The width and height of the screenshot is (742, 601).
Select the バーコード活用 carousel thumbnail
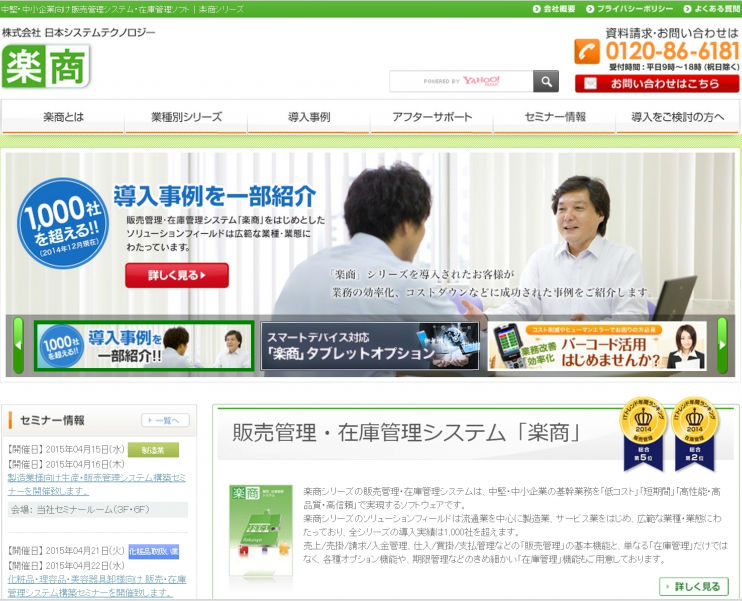pos(597,346)
